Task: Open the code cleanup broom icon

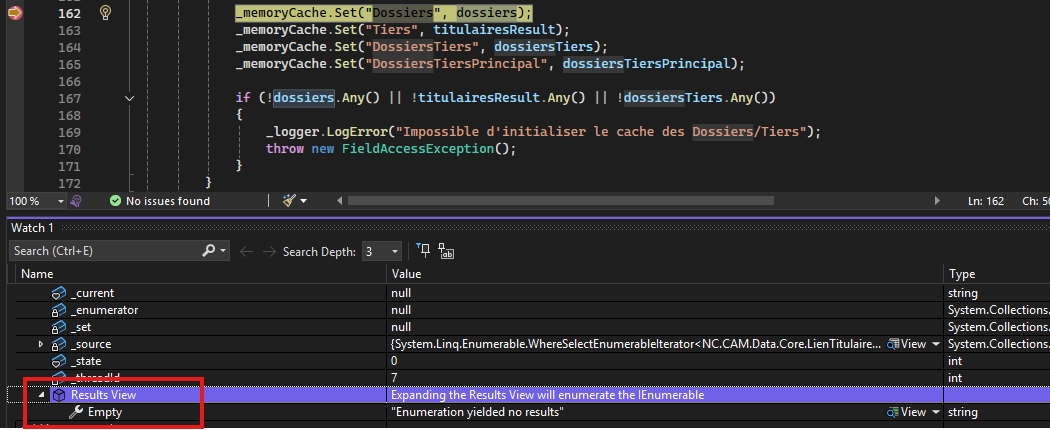Action: 290,201
